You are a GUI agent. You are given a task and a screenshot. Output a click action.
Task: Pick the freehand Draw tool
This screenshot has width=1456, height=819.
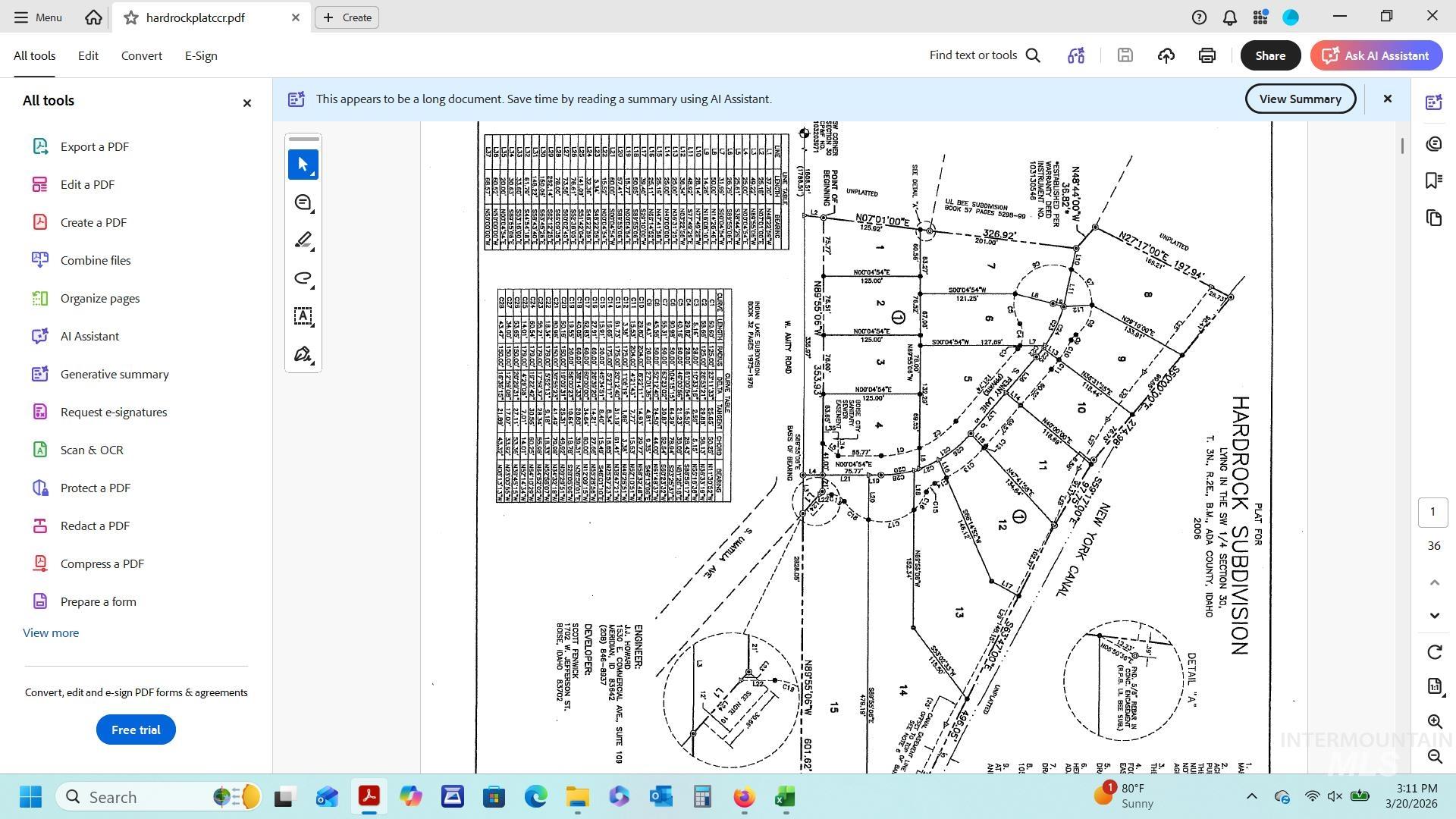[x=303, y=278]
